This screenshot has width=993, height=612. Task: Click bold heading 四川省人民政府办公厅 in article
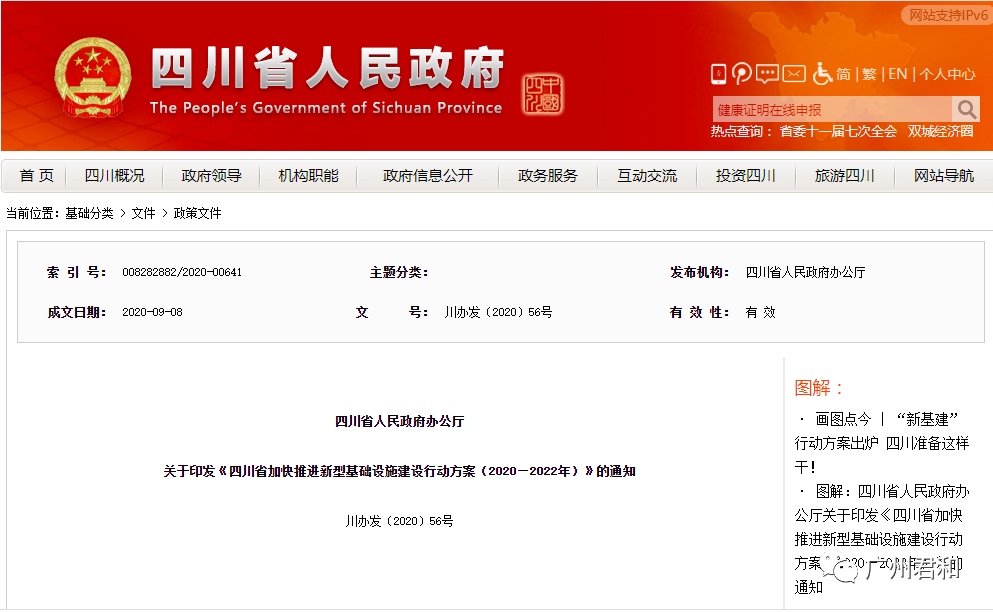click(x=400, y=421)
